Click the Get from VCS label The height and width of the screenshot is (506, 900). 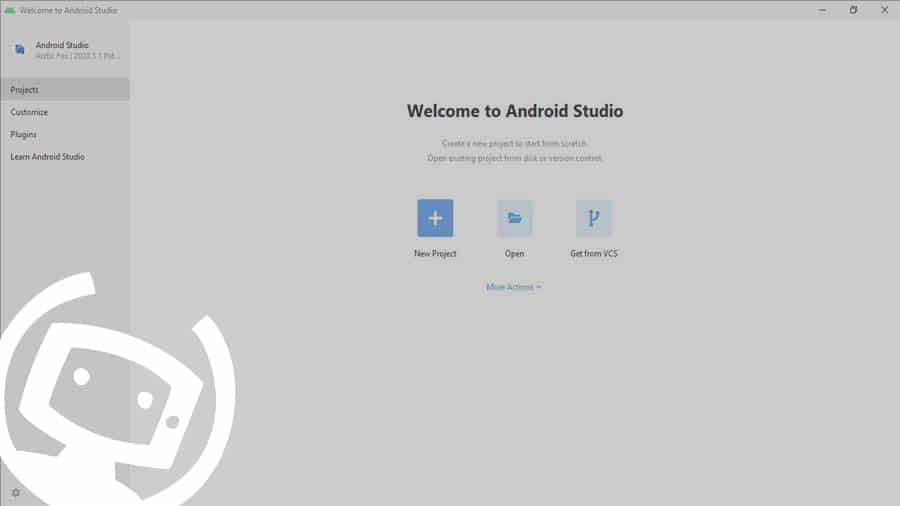(x=593, y=253)
